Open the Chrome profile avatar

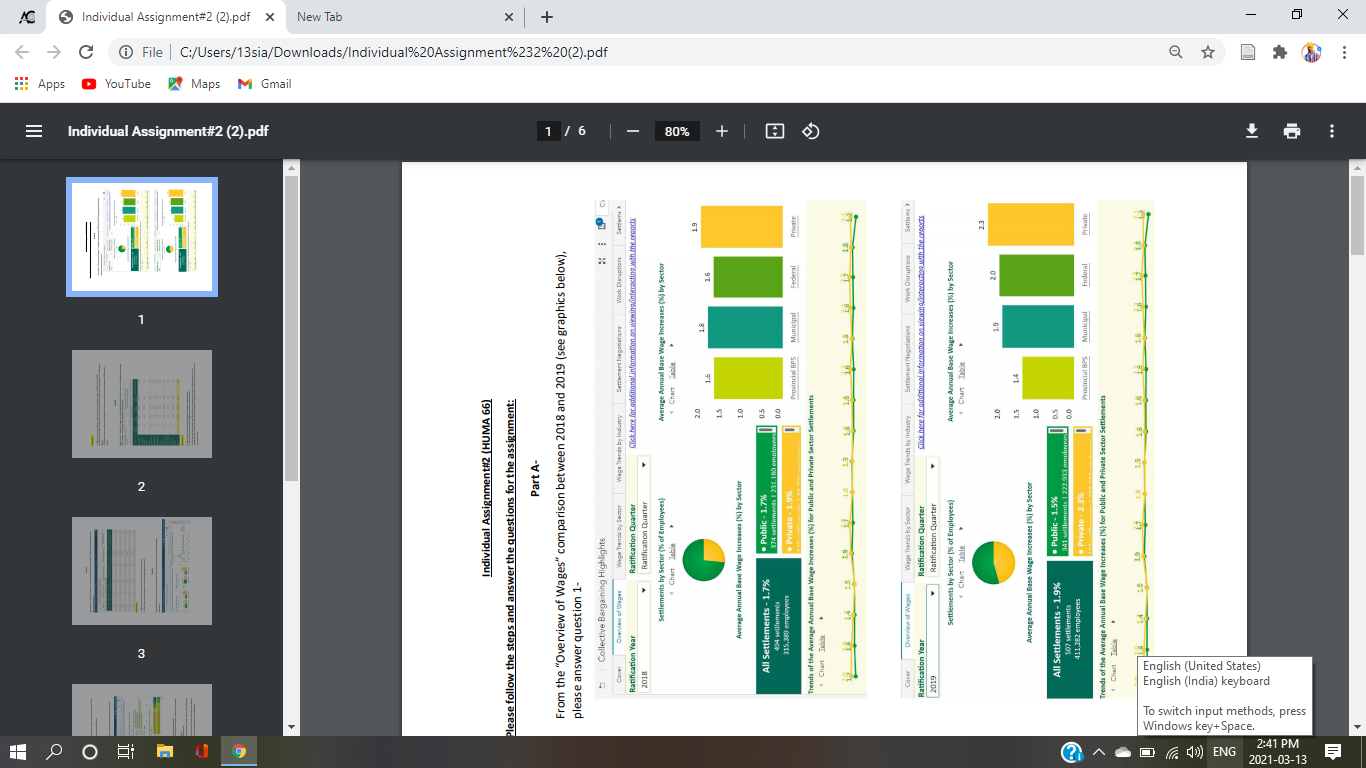pyautogui.click(x=1311, y=52)
